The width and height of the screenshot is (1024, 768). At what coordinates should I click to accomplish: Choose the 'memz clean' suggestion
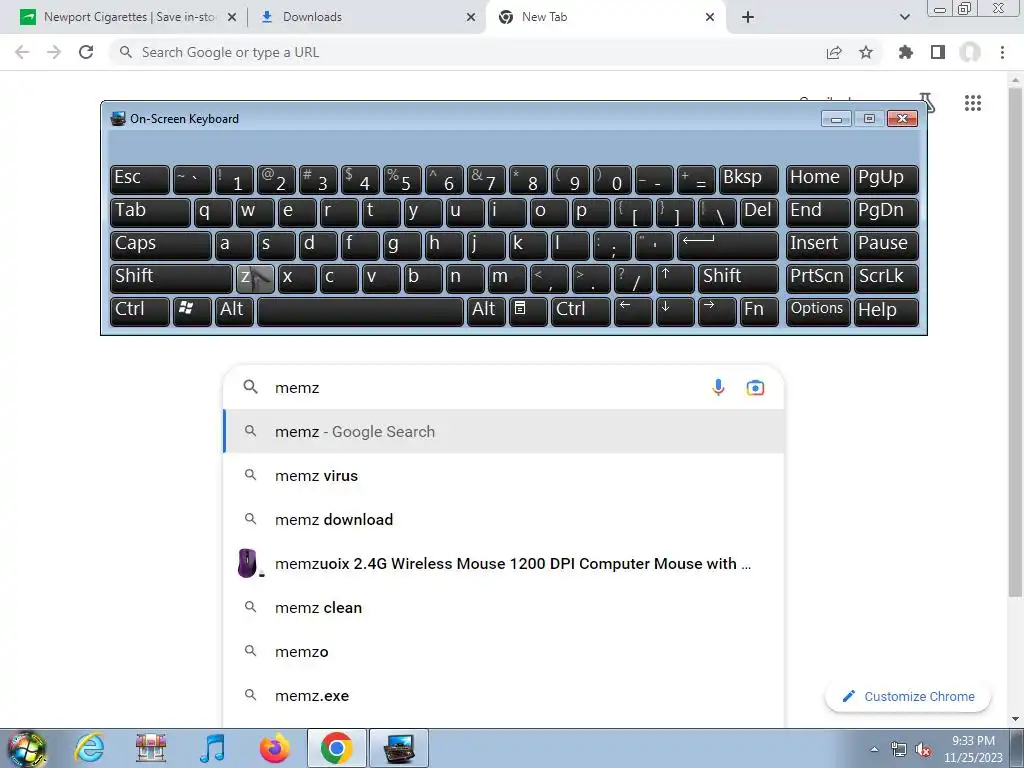coord(504,607)
